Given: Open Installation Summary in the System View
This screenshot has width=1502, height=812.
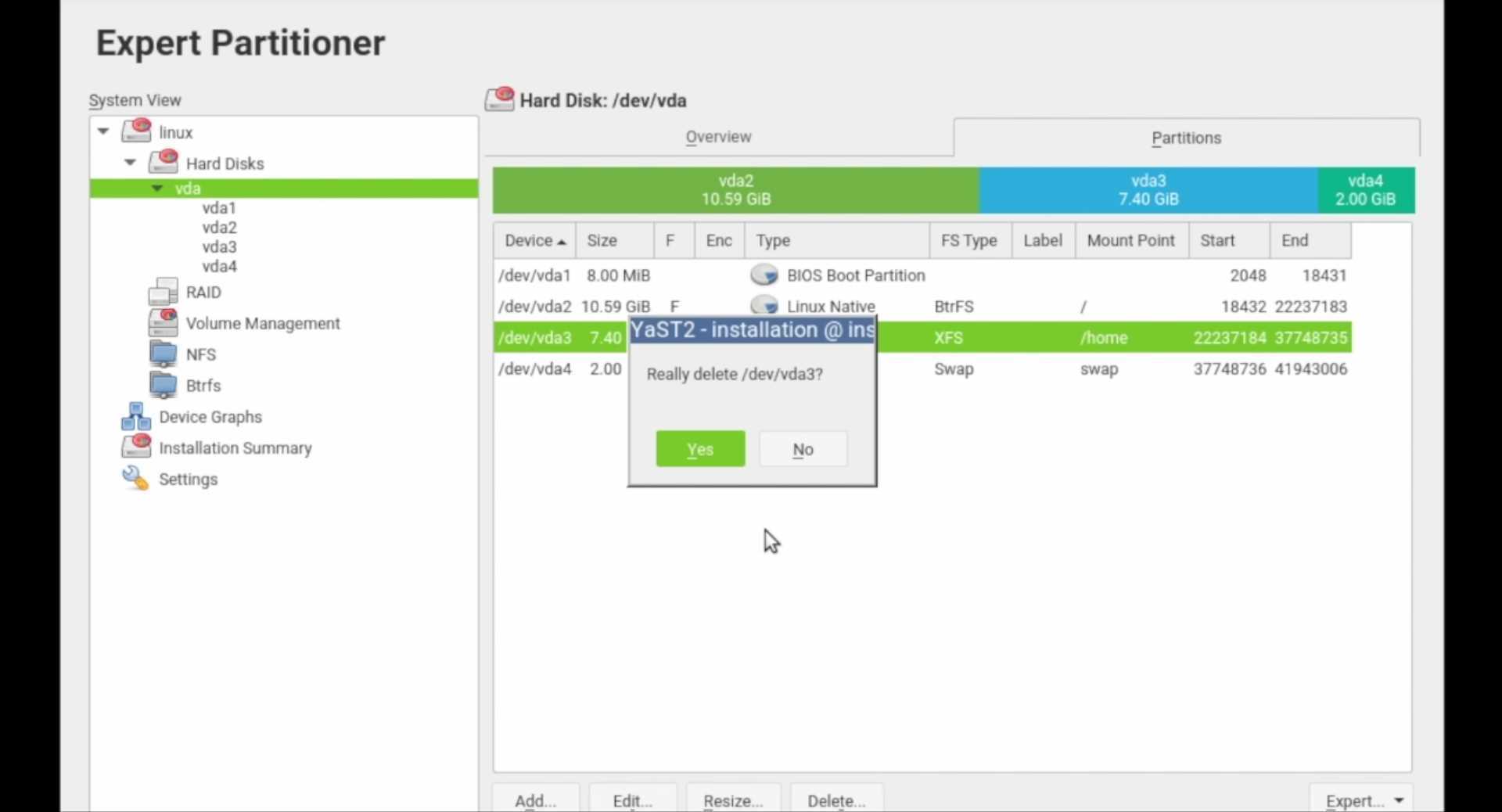Looking at the screenshot, I should (x=235, y=448).
